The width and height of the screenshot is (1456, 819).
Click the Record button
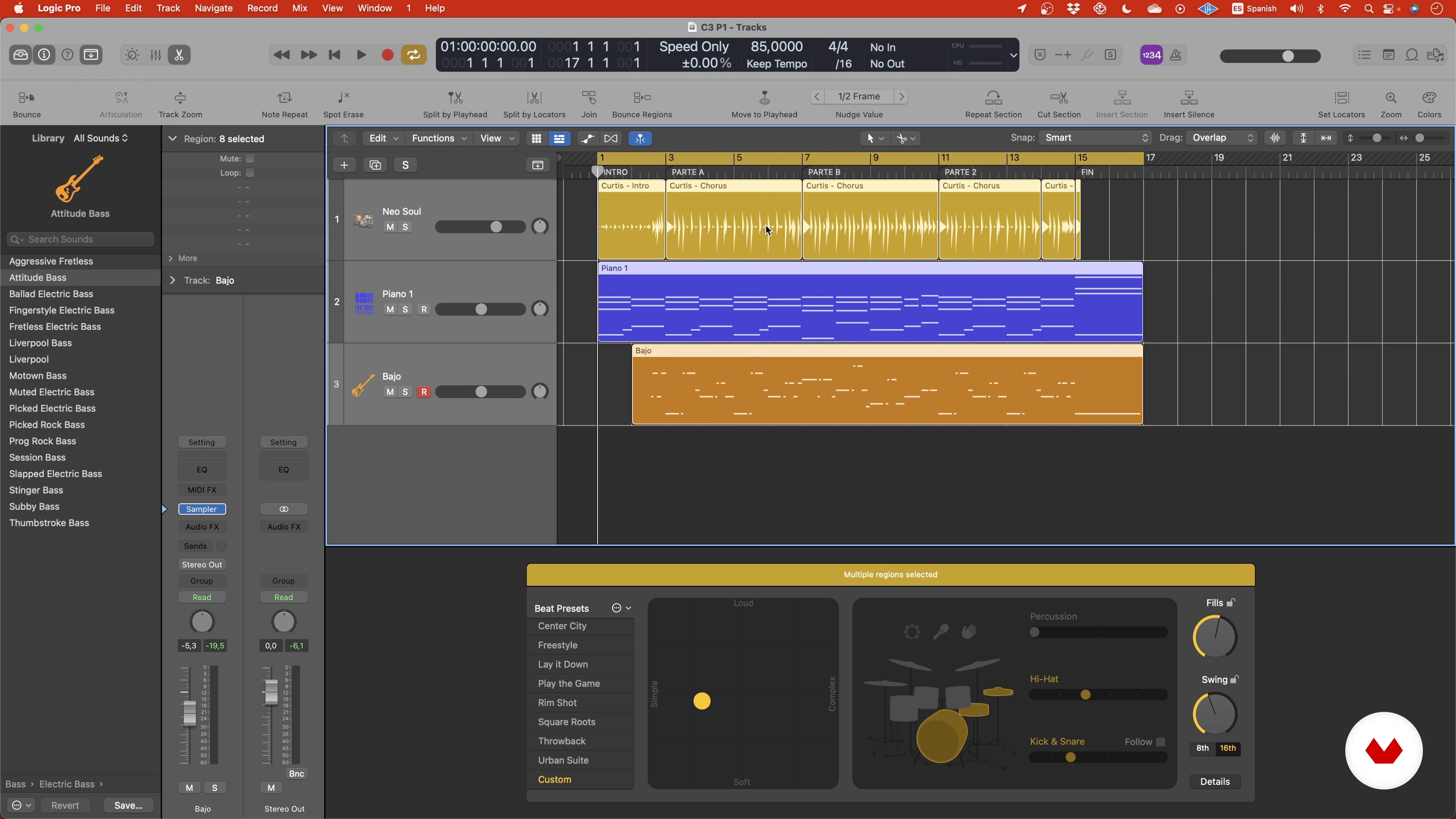coord(387,55)
